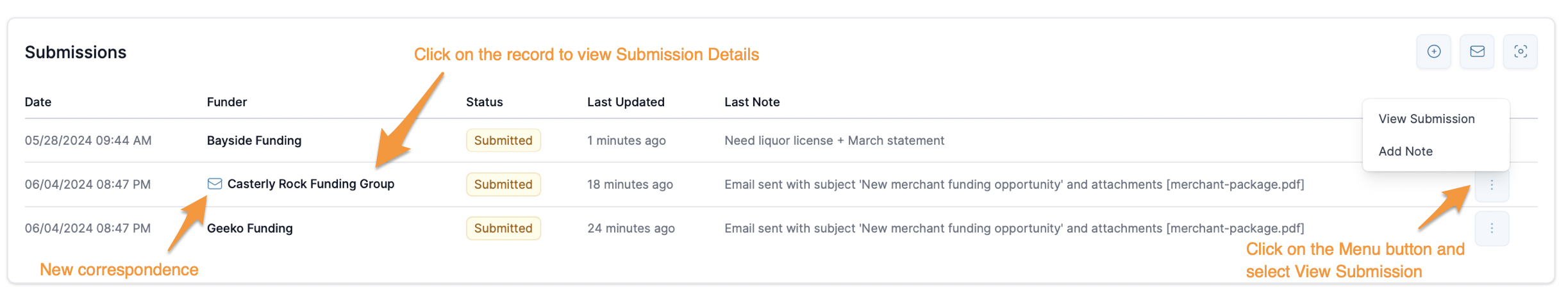
Task: Click the add submission plus icon
Action: pos(1433,52)
